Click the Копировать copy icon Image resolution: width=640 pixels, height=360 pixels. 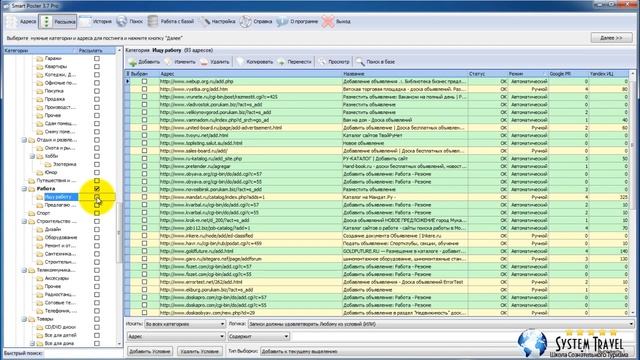point(241,62)
